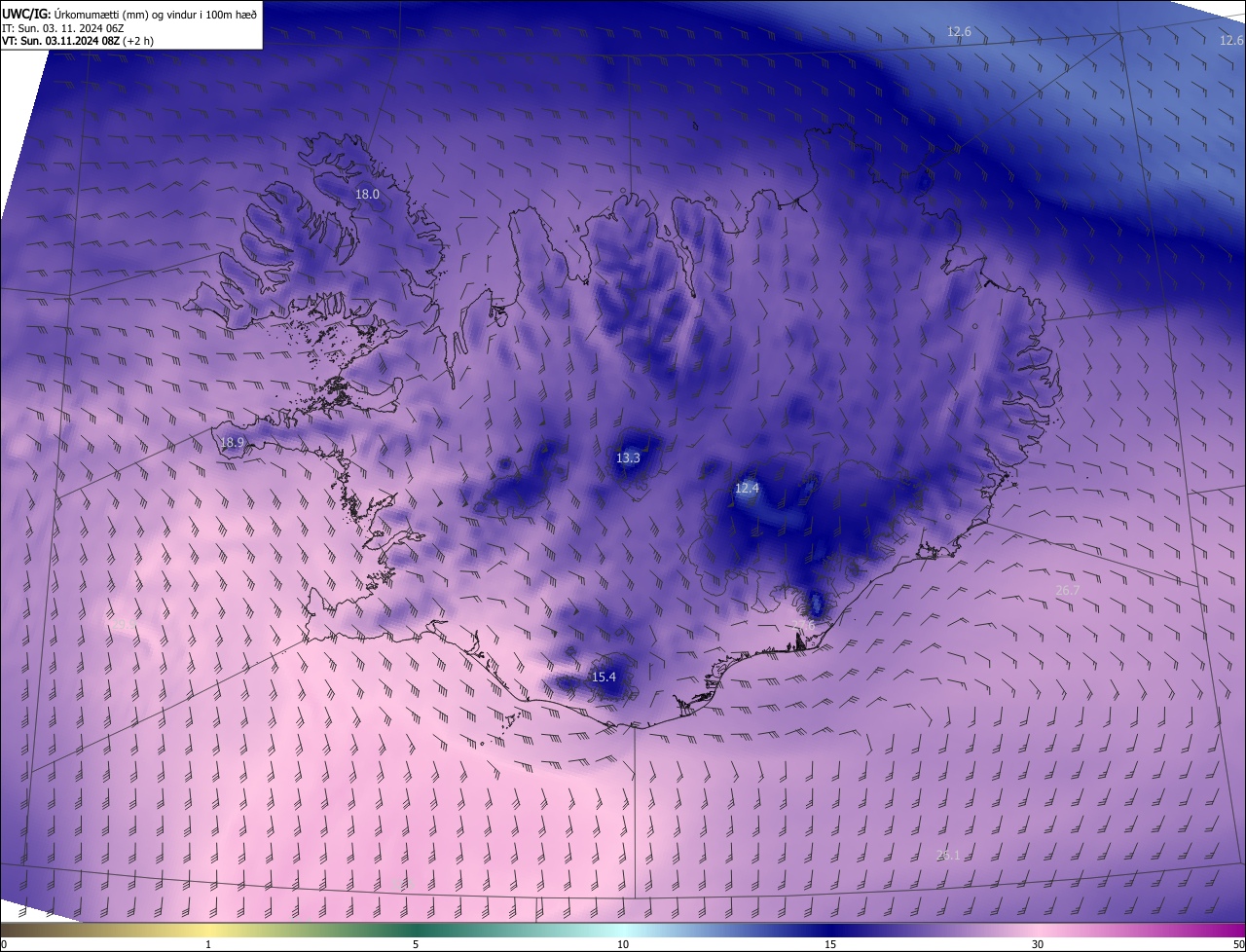Image resolution: width=1246 pixels, height=952 pixels.
Task: Click the color scale label '50'
Action: (1238, 944)
